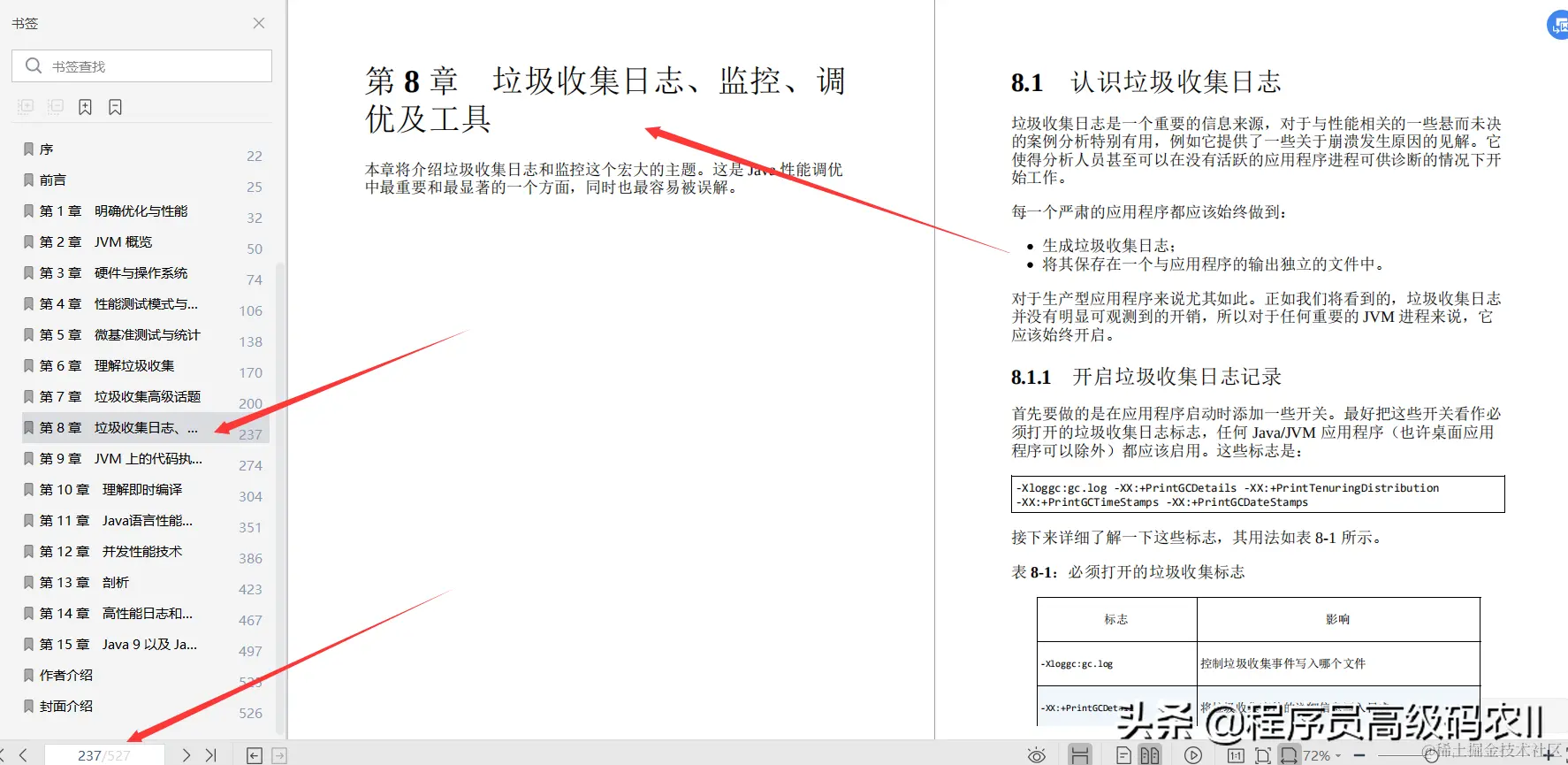Close the 书签 bookmarks panel
The image size is (1568, 765).
(x=258, y=23)
